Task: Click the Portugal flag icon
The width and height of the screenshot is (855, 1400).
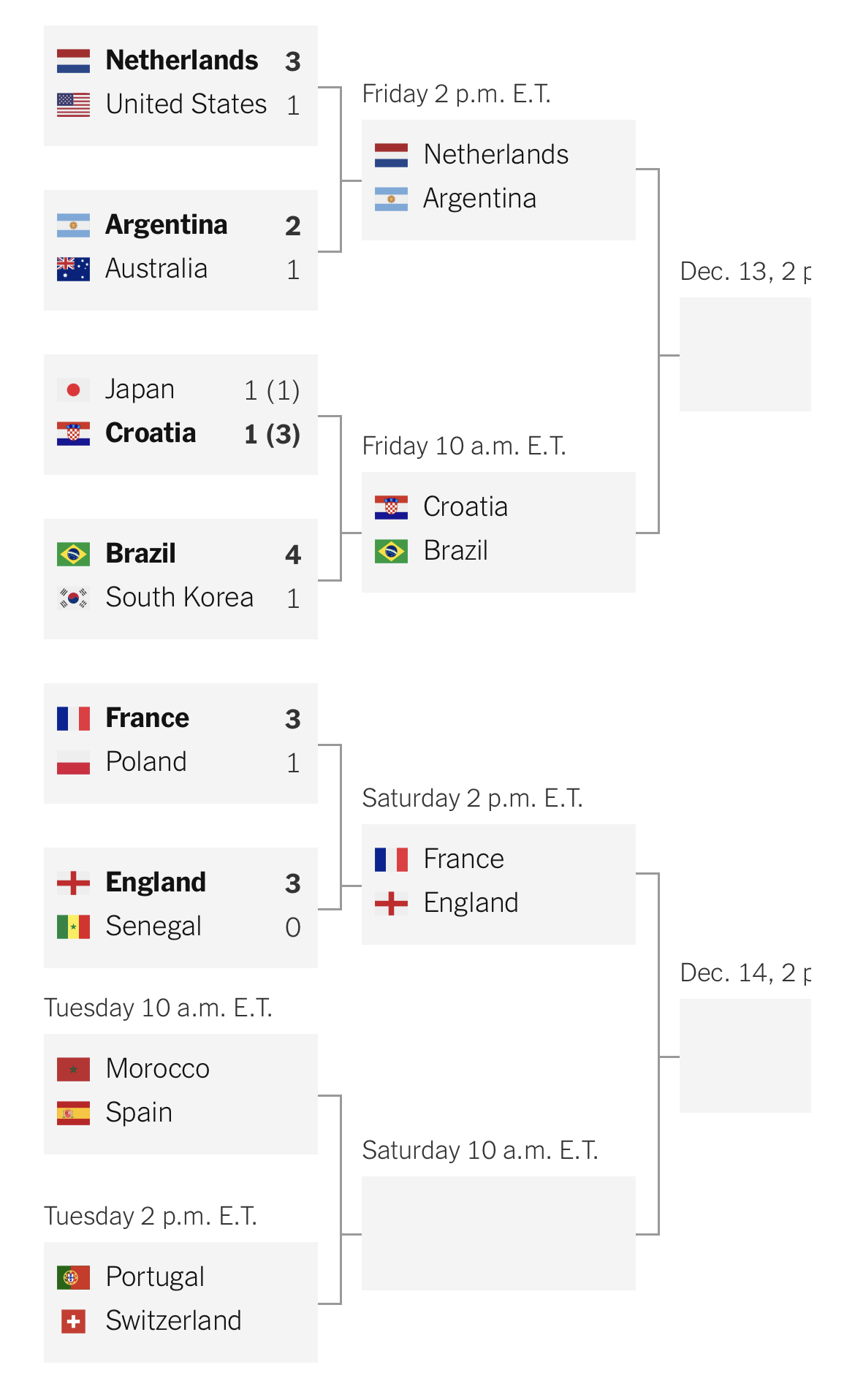Action: click(x=73, y=1277)
